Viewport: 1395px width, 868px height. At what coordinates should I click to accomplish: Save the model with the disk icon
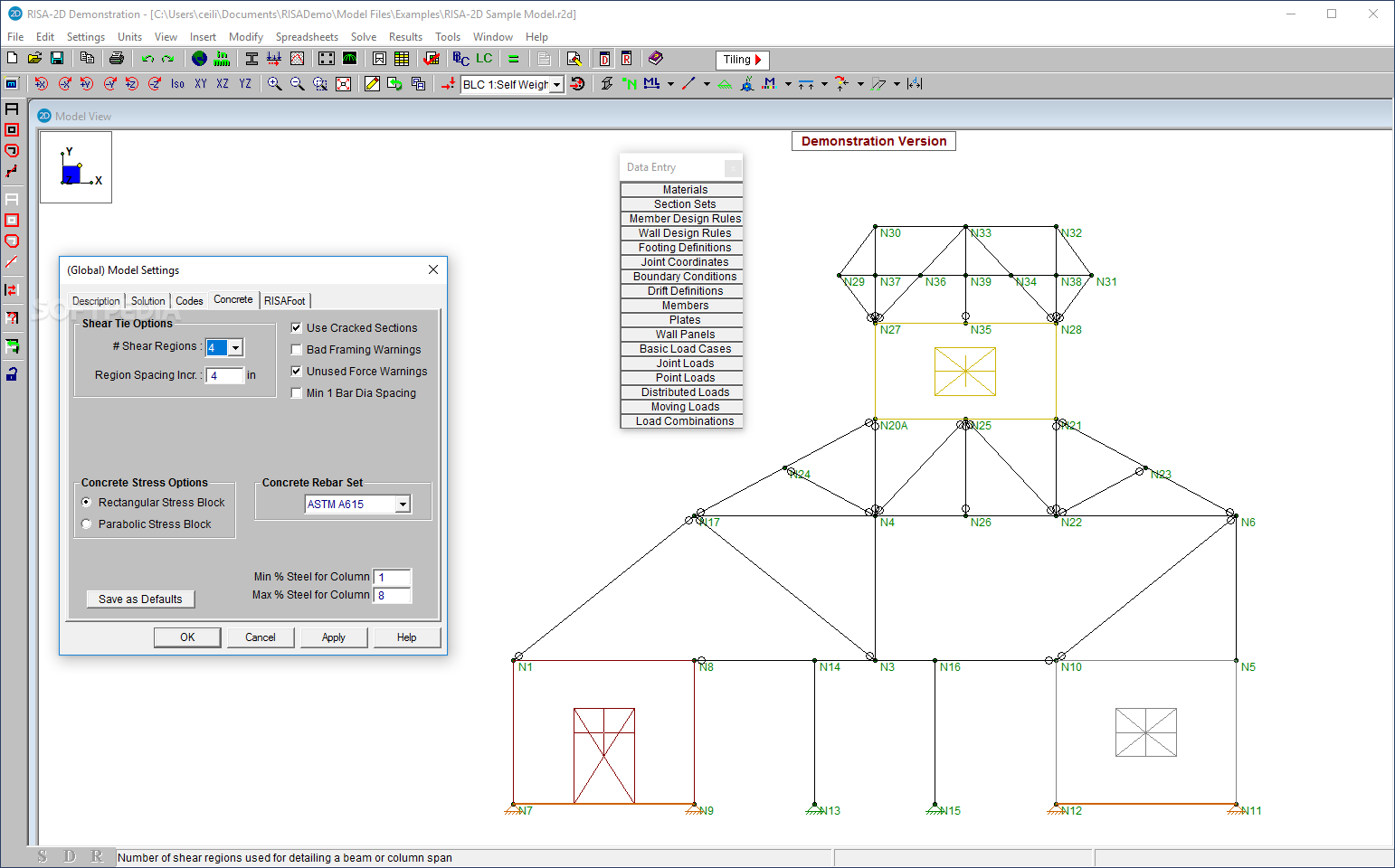[x=57, y=59]
